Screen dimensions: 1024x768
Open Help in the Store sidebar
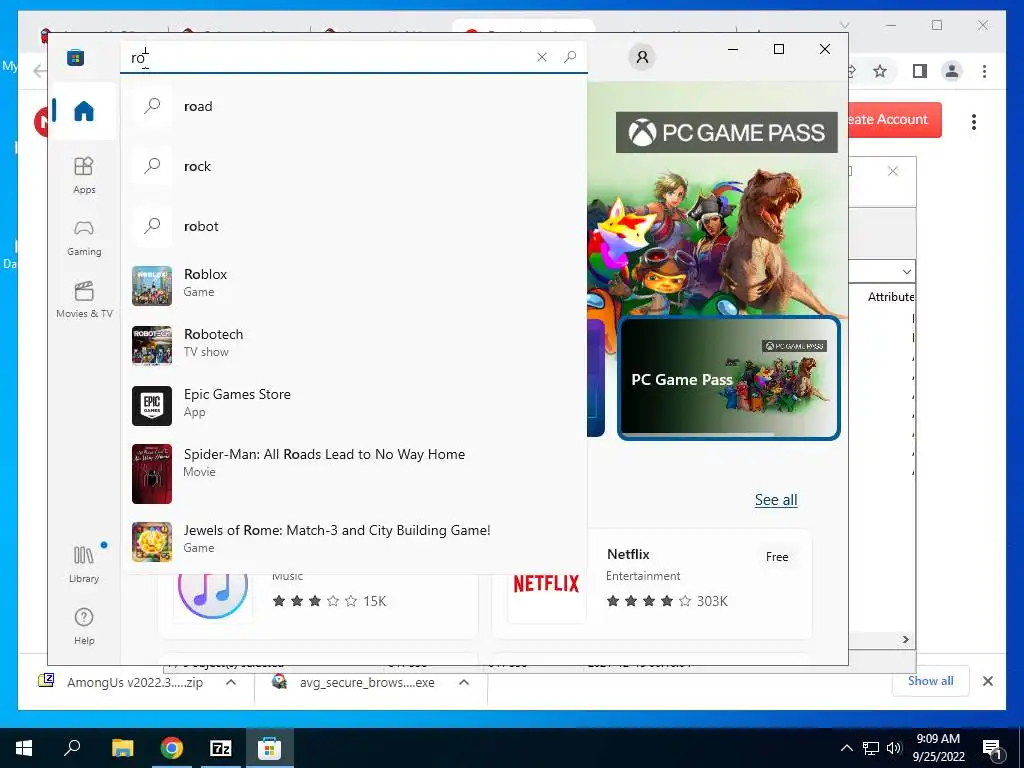(x=84, y=626)
